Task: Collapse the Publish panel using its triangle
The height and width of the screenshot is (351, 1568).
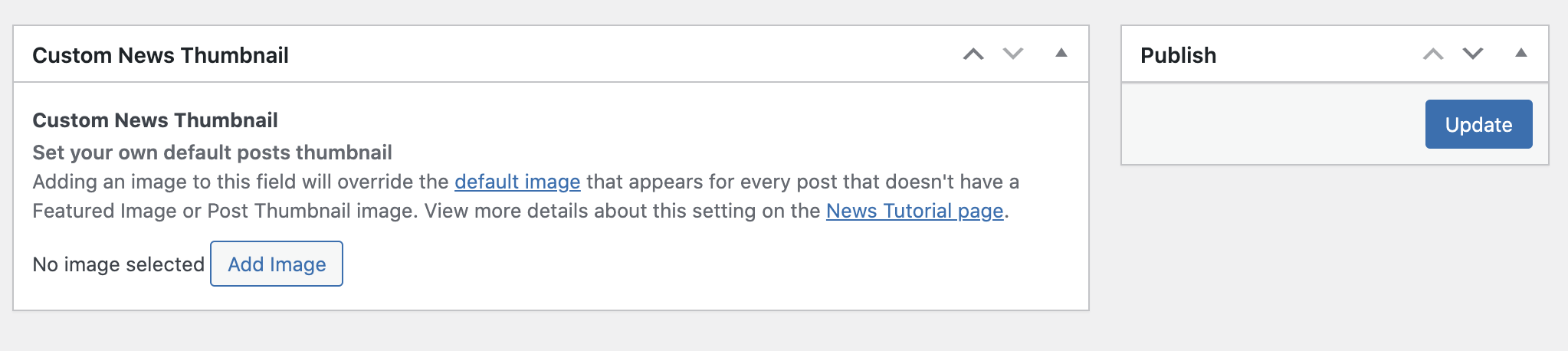Action: [1521, 53]
